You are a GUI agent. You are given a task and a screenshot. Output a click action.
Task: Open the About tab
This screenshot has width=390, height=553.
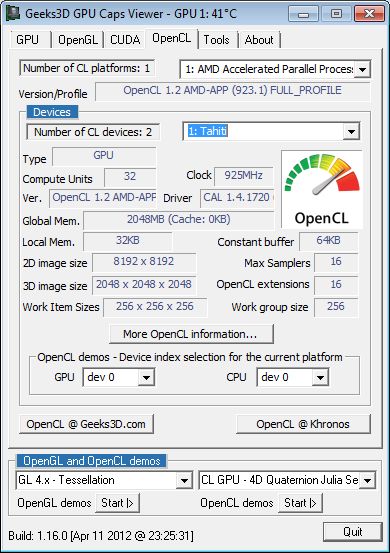click(259, 40)
